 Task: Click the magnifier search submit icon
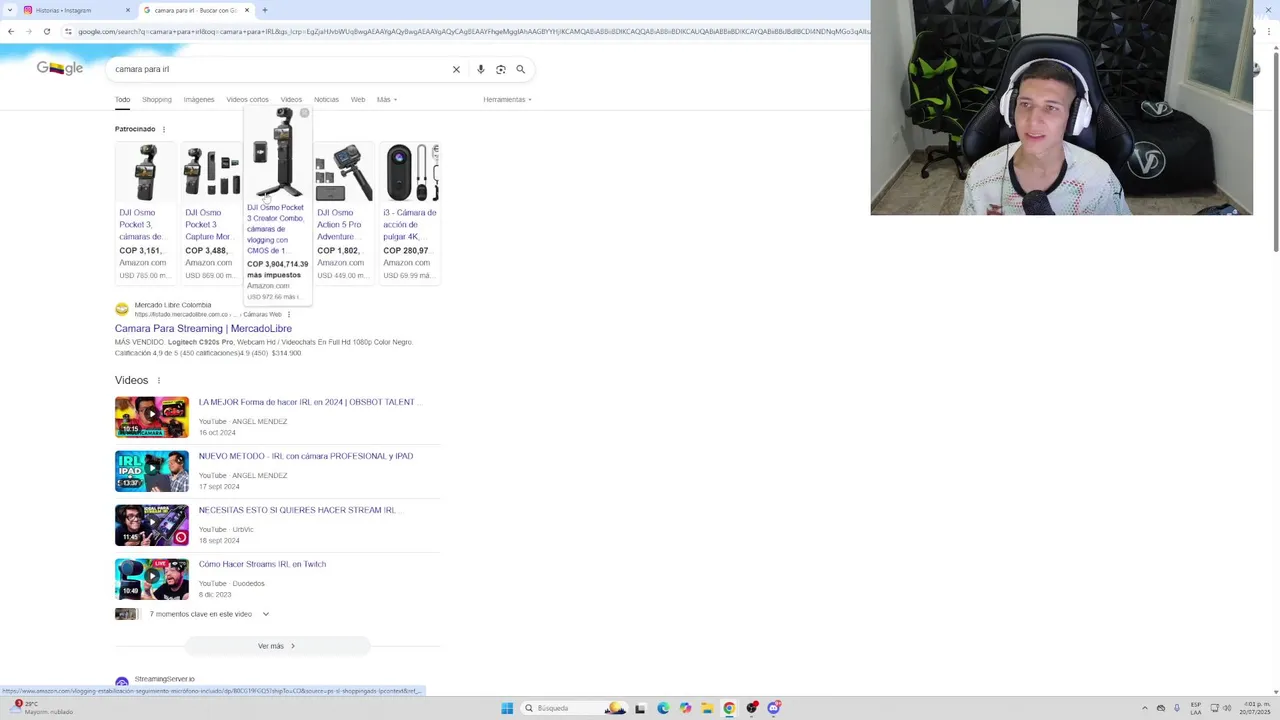coord(520,69)
